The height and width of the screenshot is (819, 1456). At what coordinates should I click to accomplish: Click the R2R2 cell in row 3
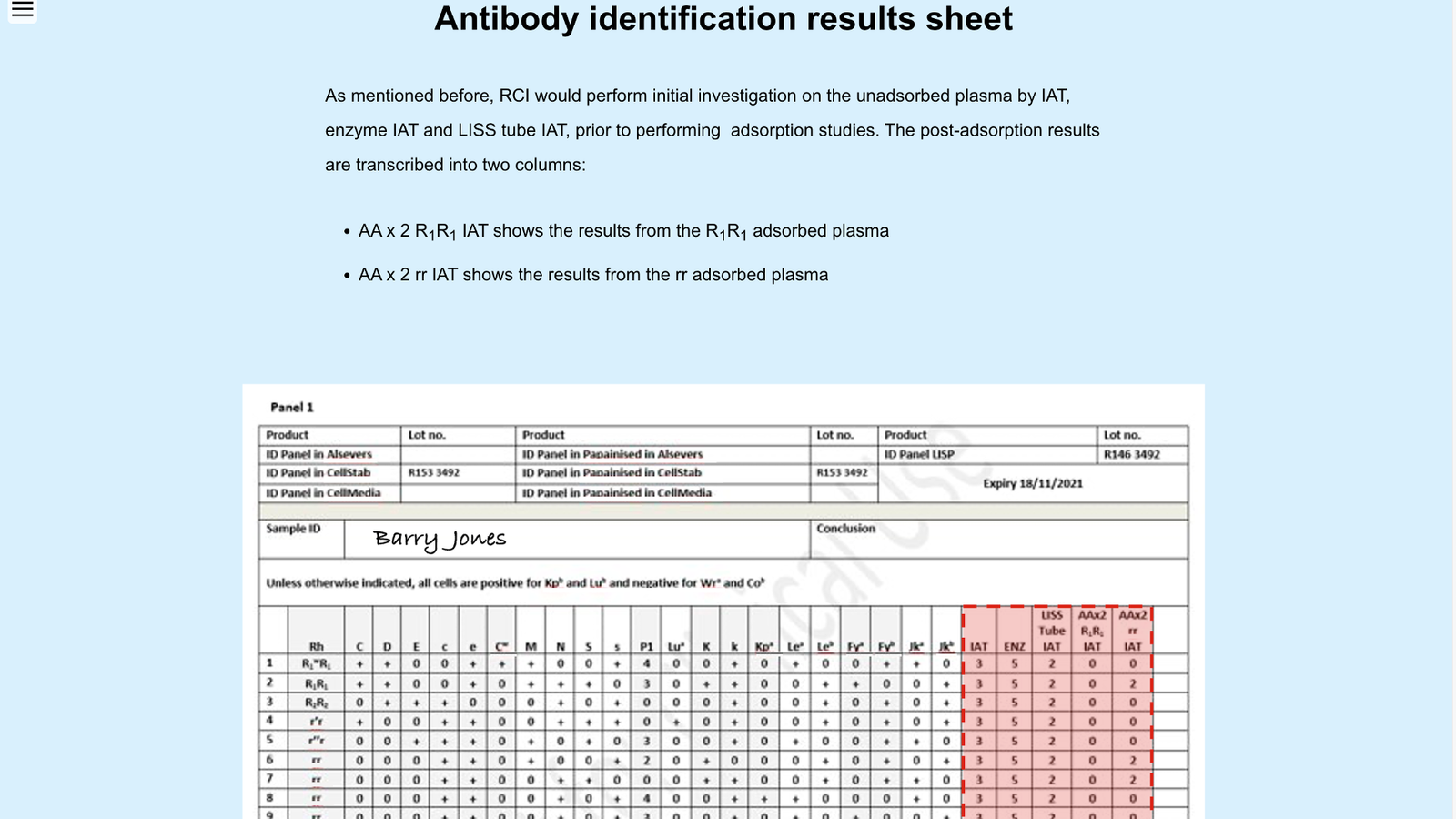[x=316, y=703]
